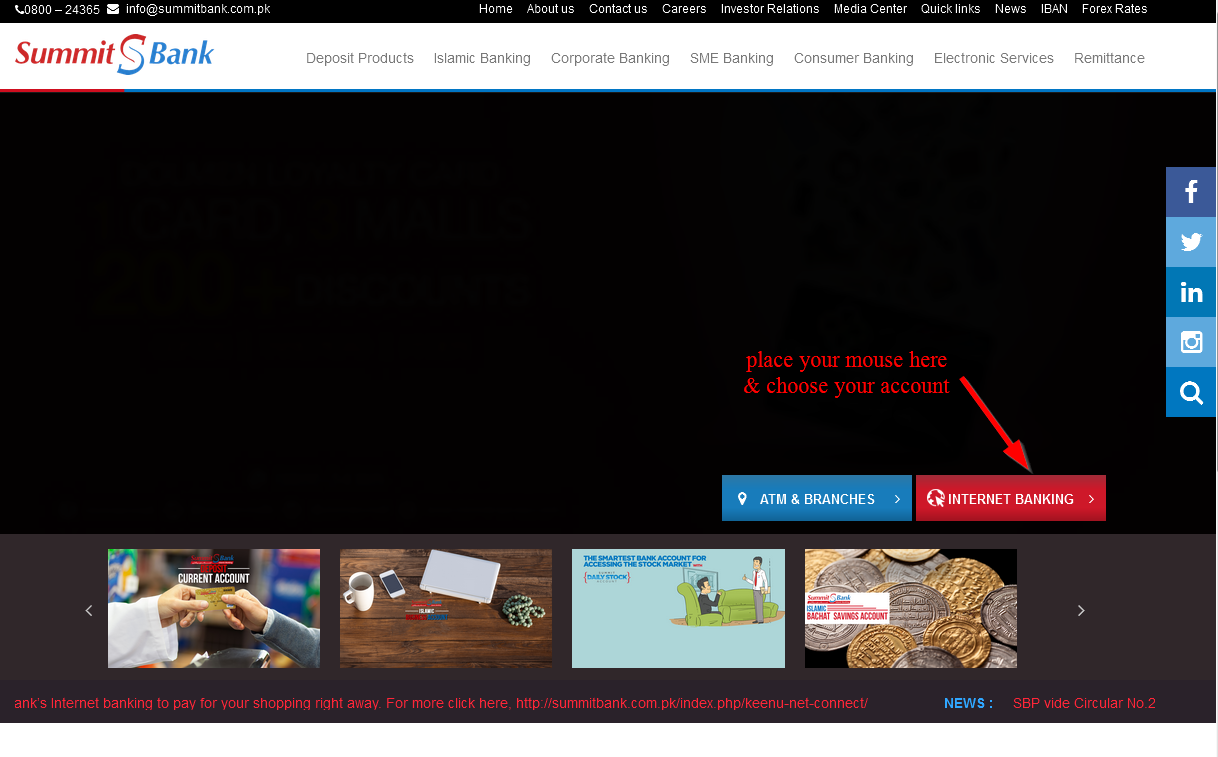This screenshot has width=1218, height=757.
Task: Click the search magnifier icon
Action: [x=1191, y=392]
